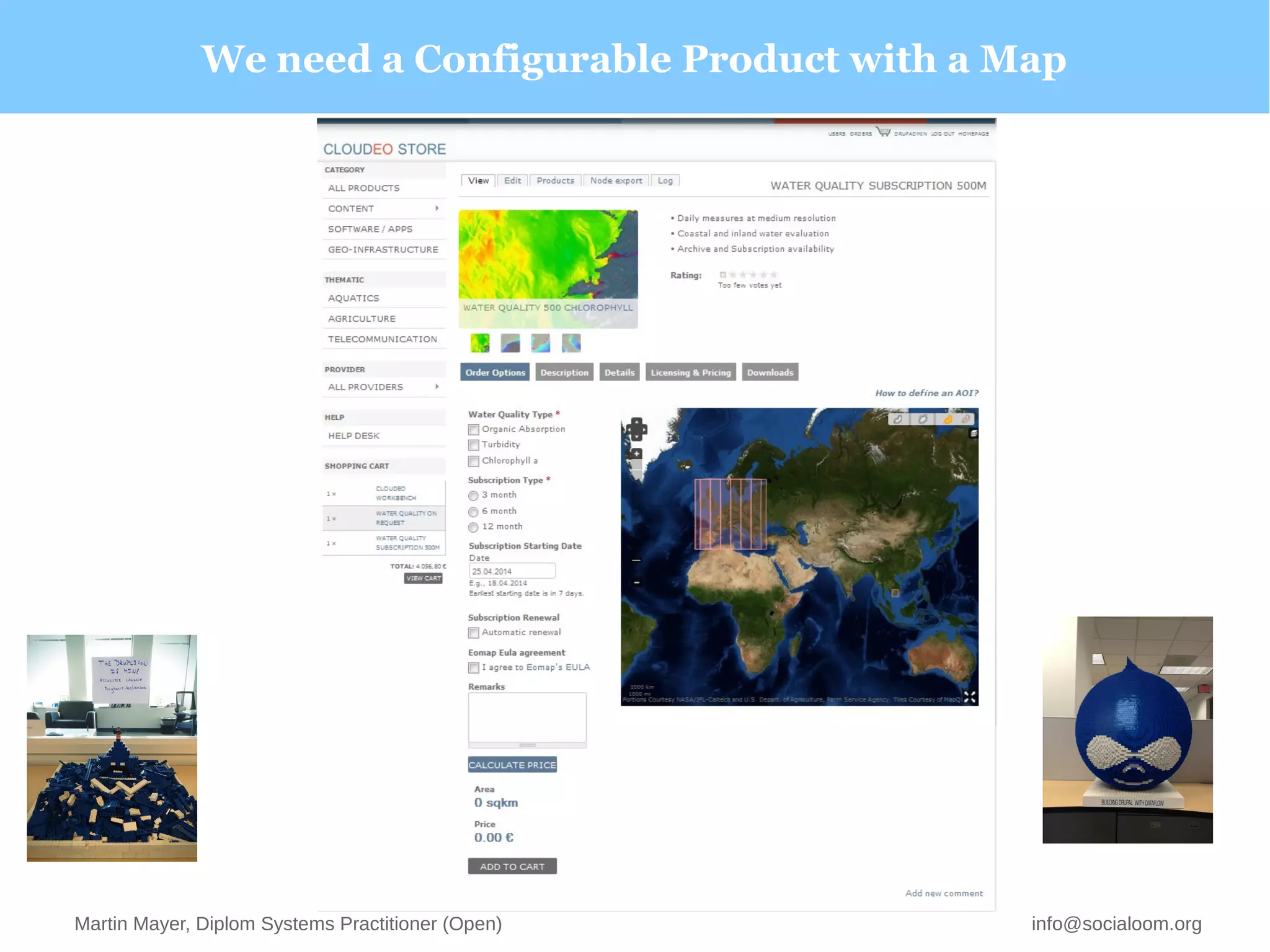Click the VIEW CART button

point(424,578)
